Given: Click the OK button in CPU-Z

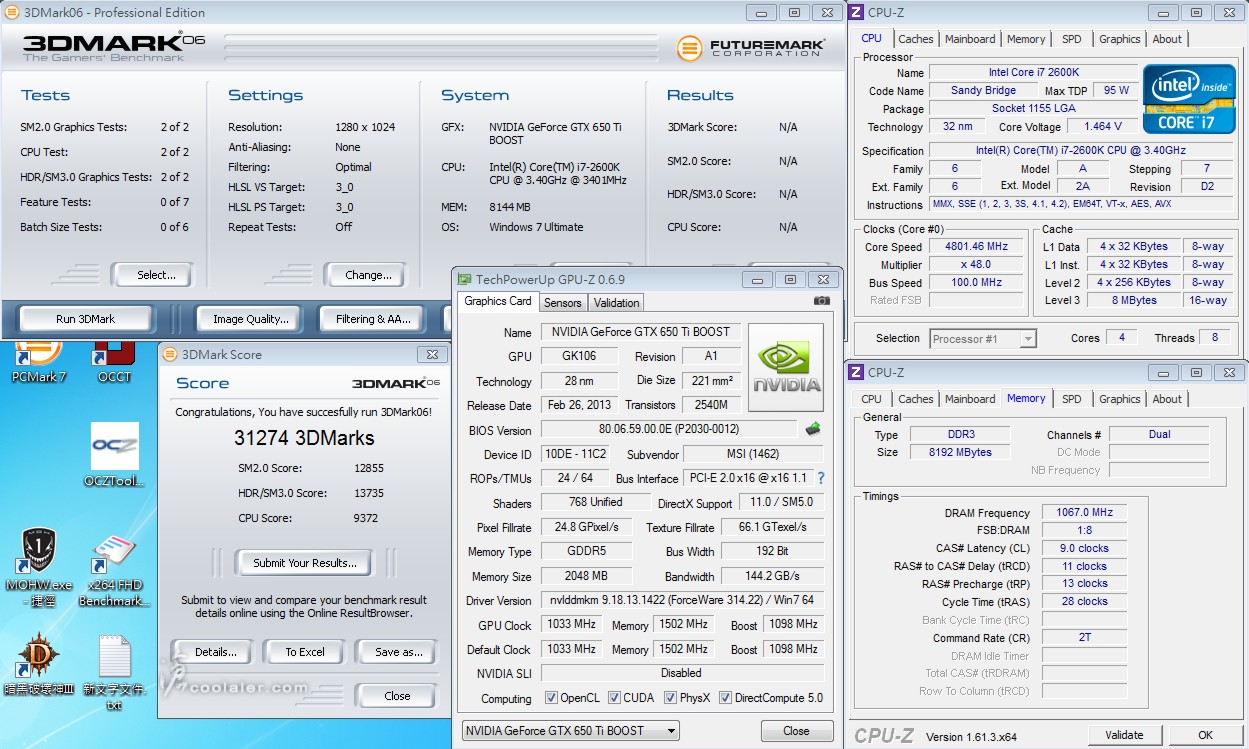Looking at the screenshot, I should click(1206, 735).
